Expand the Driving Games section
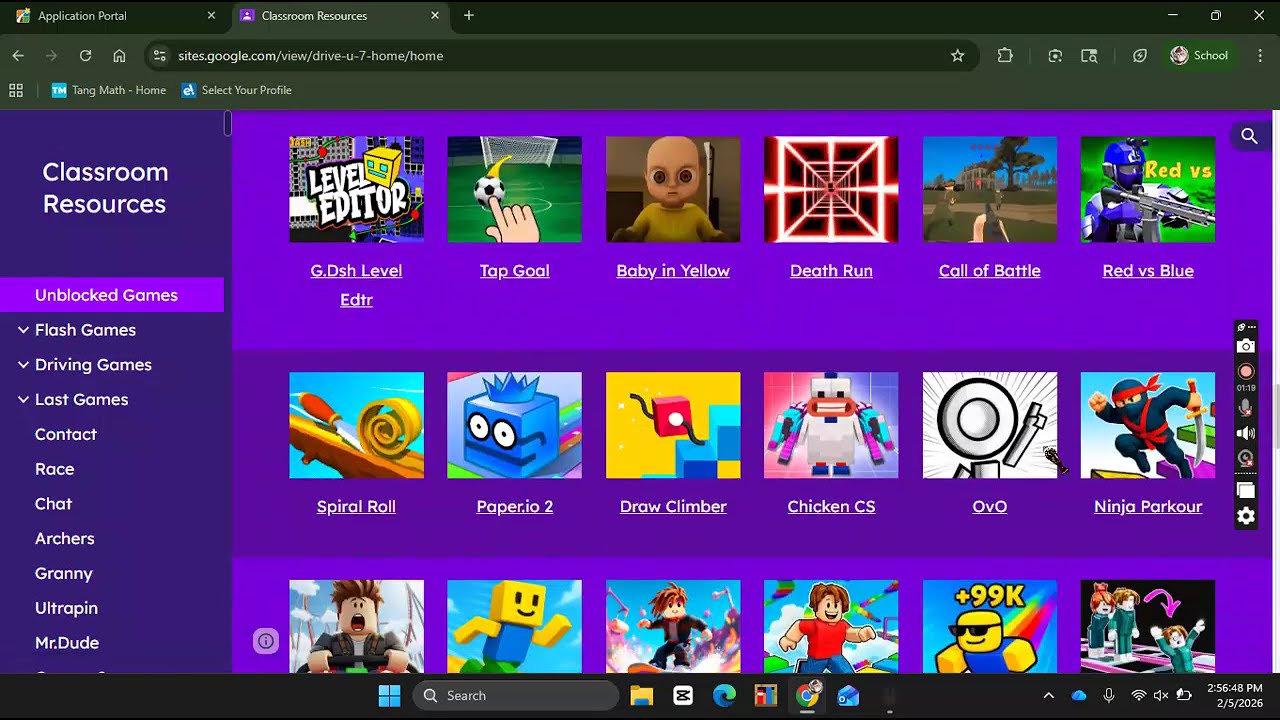 tap(22, 365)
